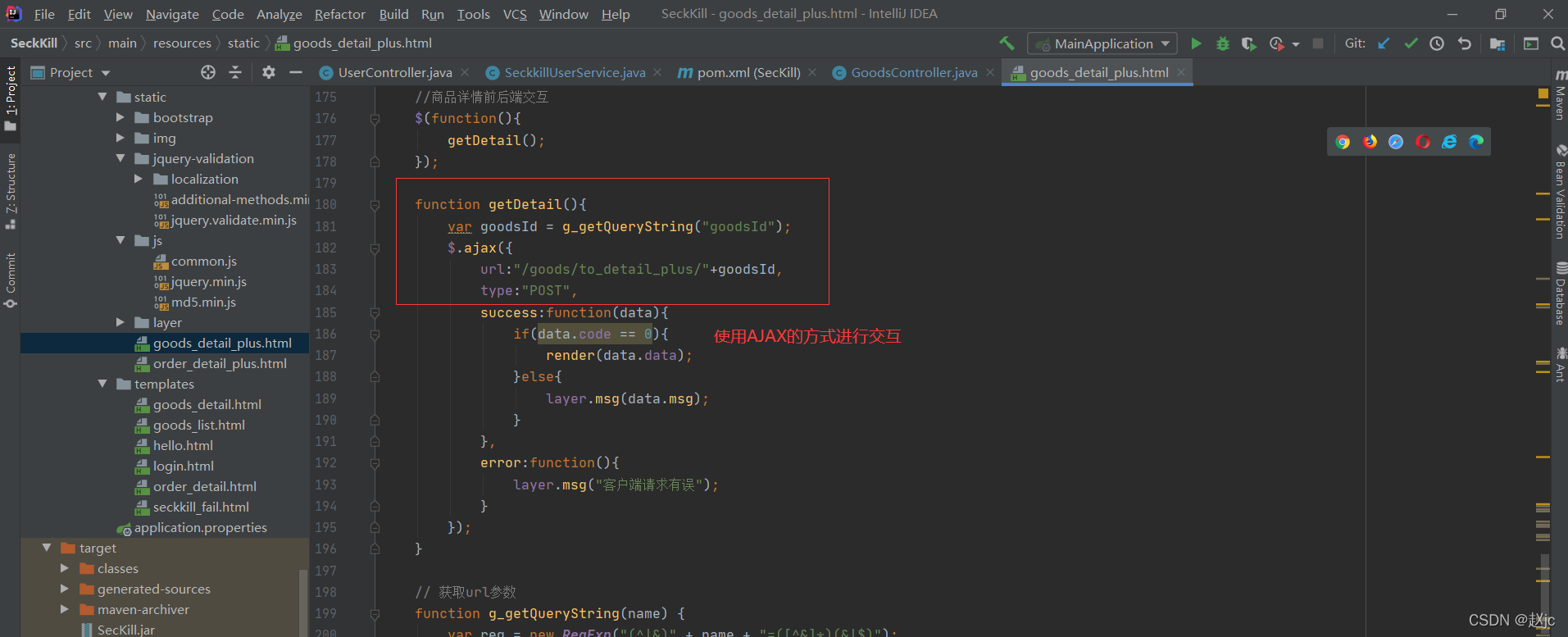
Task: Open preview in Internet Explorer icon
Action: [1449, 142]
